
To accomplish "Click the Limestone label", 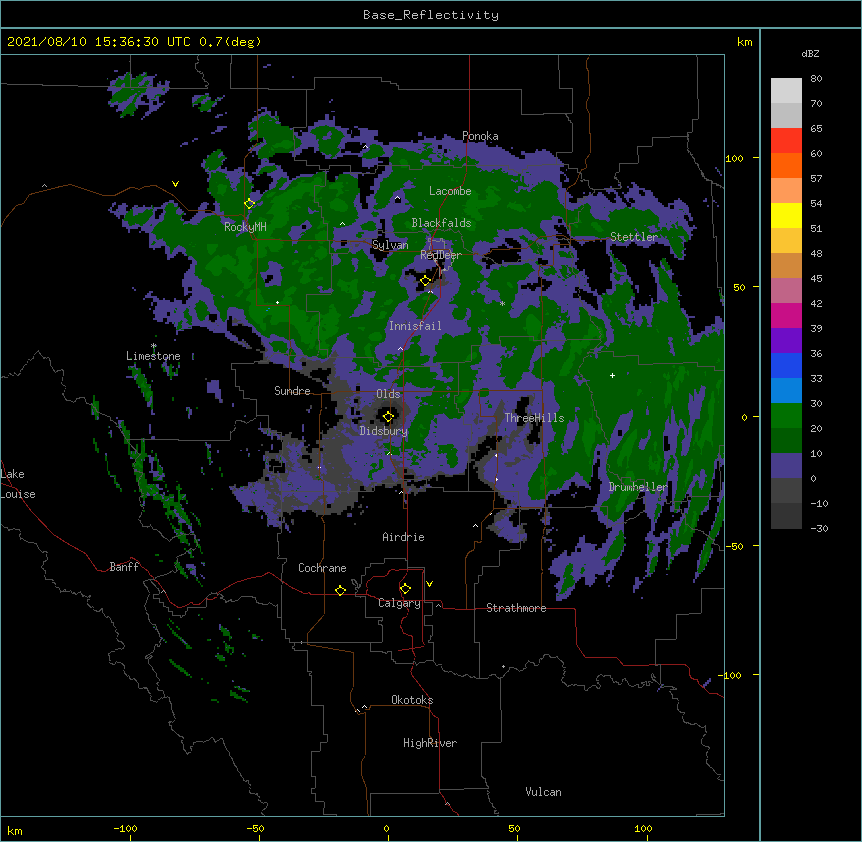I will pos(153,356).
